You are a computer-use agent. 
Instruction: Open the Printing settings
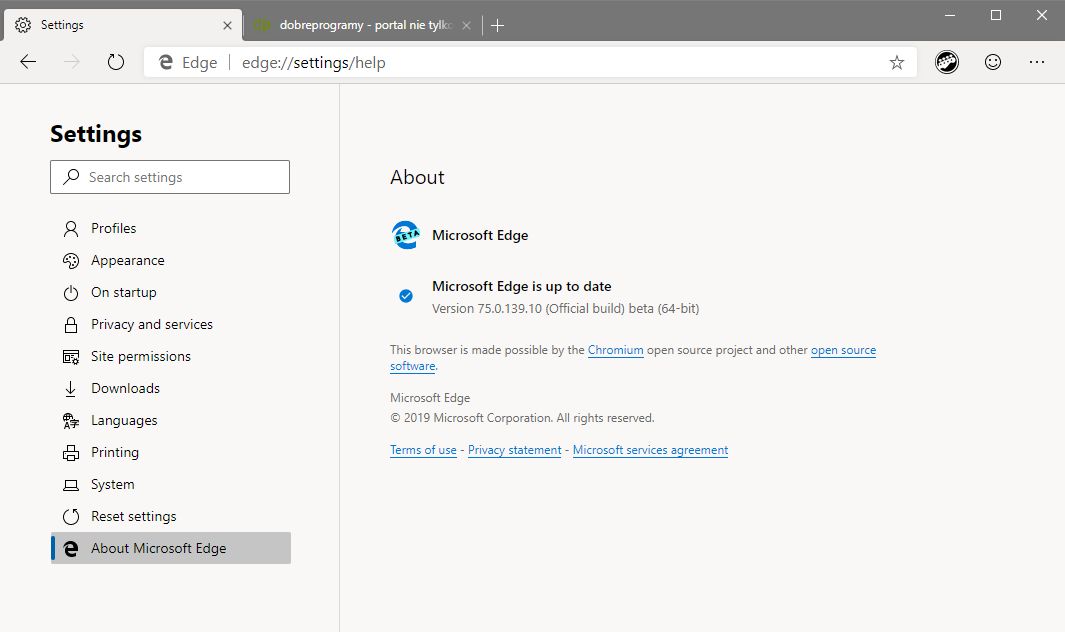116,452
